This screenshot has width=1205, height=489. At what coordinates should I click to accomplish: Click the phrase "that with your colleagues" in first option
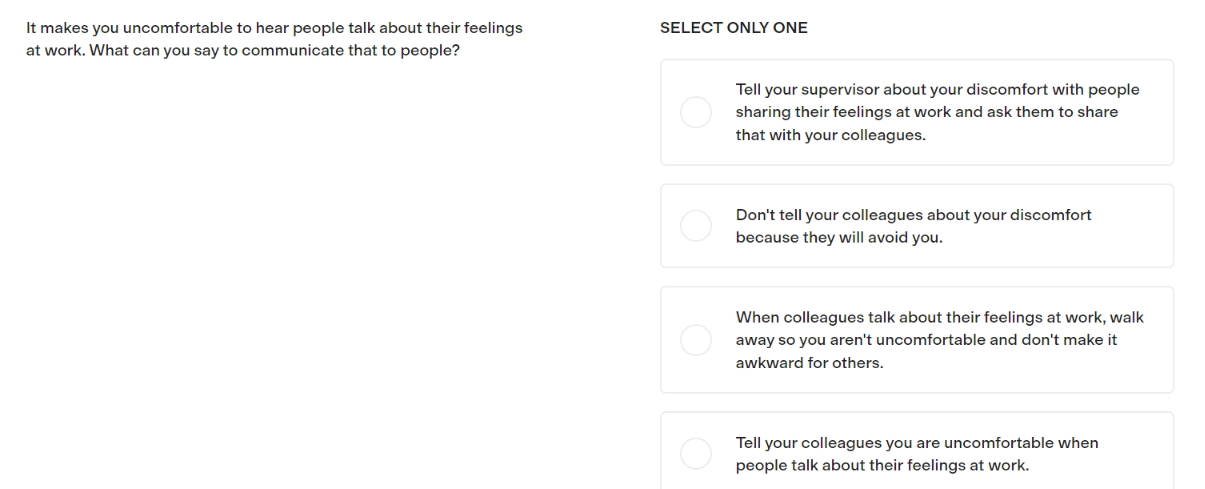point(830,136)
